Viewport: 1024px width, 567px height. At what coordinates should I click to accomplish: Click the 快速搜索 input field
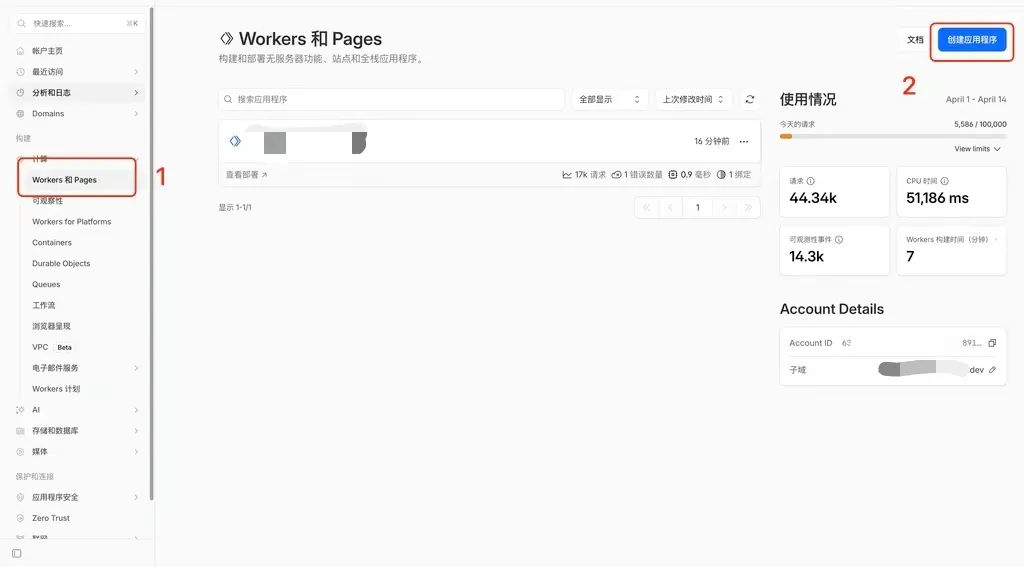pyautogui.click(x=78, y=24)
